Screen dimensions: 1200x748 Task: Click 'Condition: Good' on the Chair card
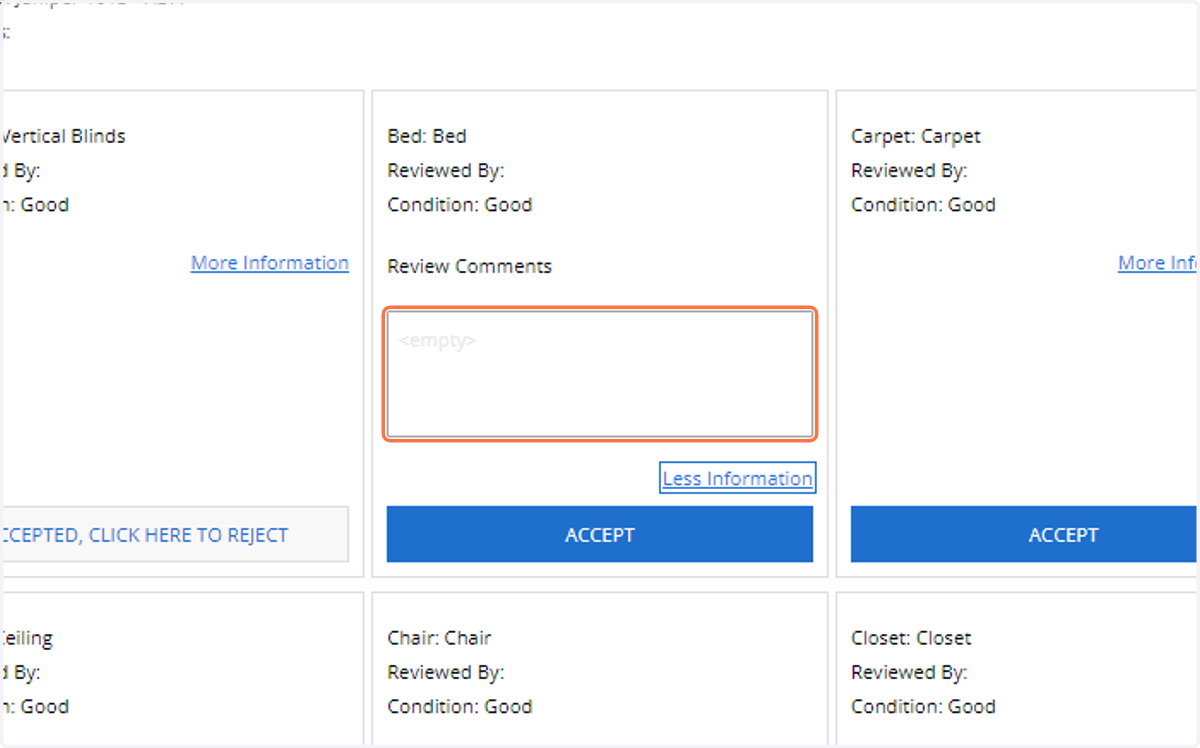(460, 707)
